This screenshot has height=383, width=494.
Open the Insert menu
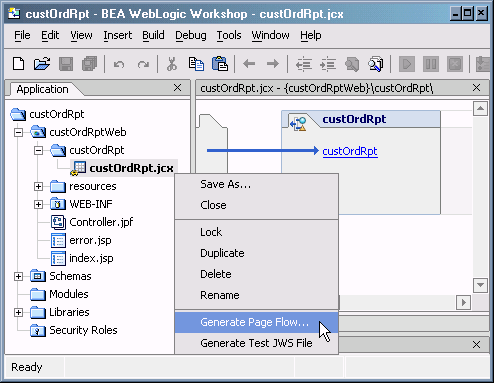117,35
